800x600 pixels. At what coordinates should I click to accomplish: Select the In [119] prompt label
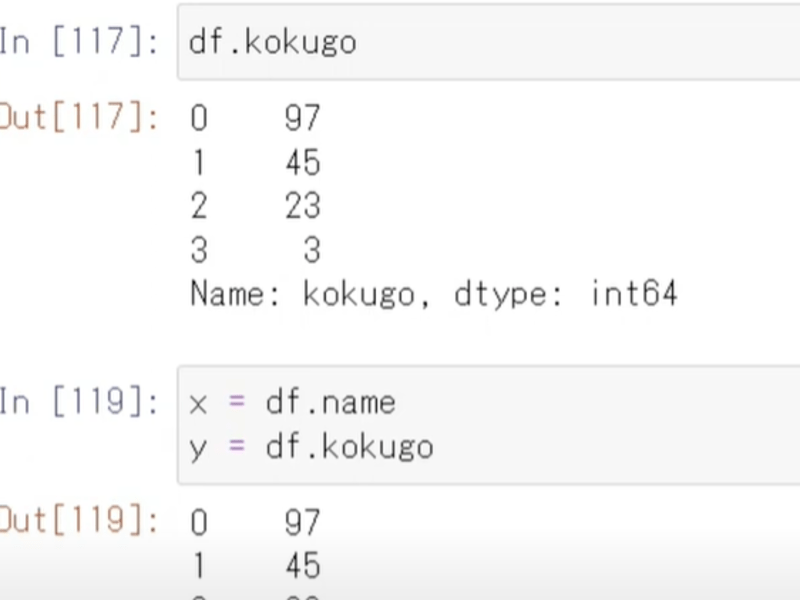click(x=78, y=402)
